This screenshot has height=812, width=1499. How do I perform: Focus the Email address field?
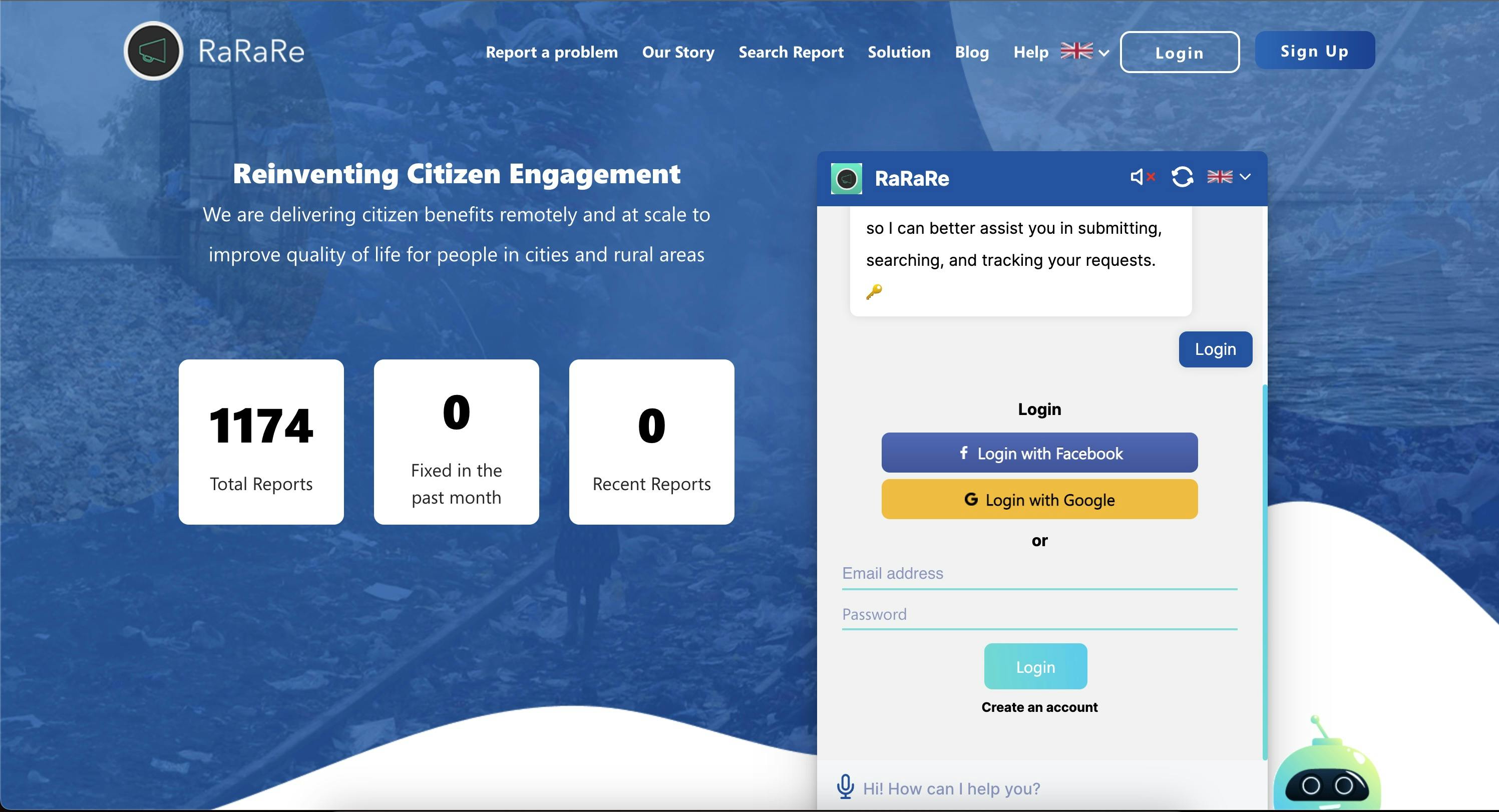click(x=1039, y=575)
